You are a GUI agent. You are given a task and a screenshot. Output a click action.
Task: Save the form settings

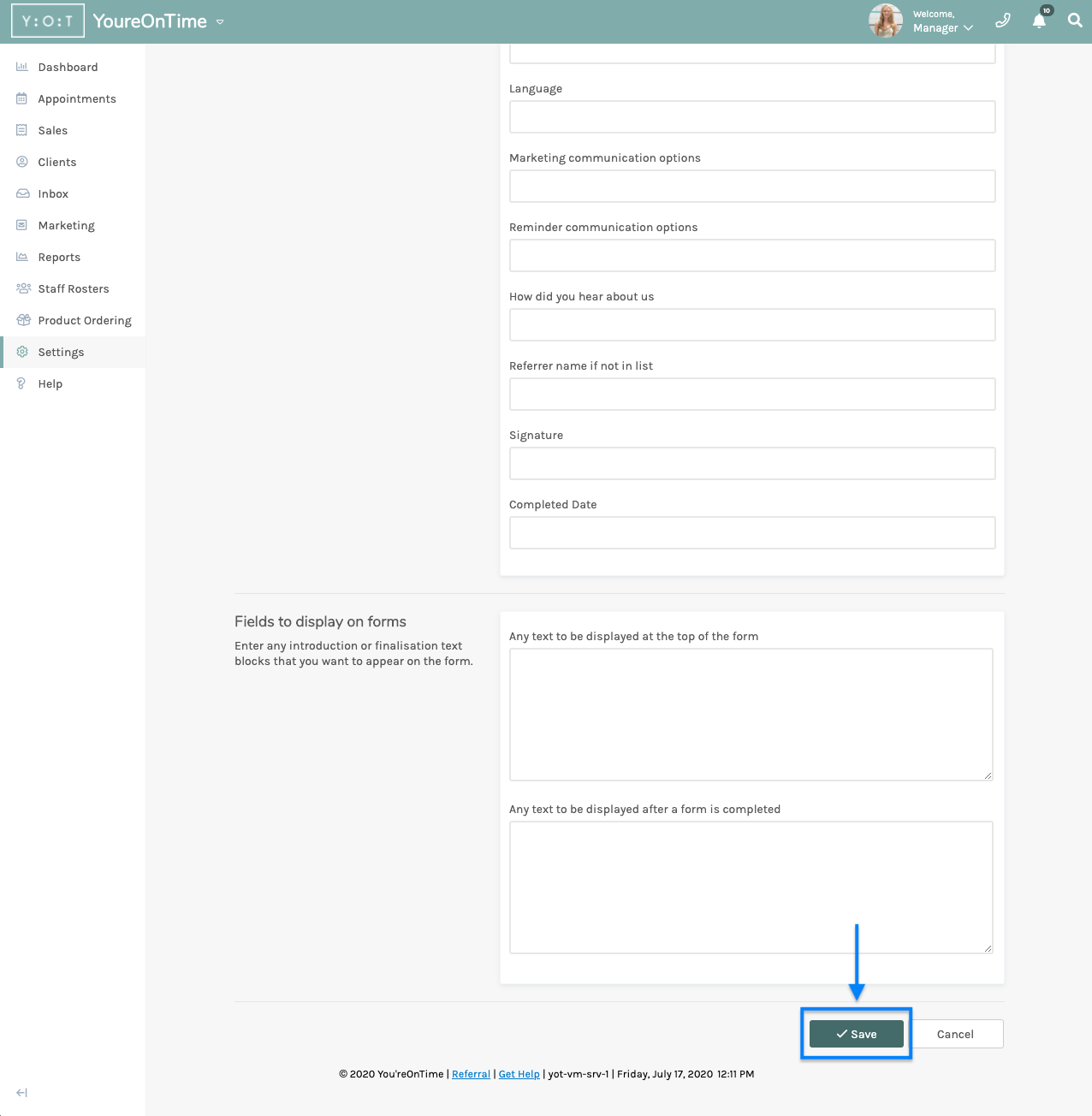coord(856,1034)
